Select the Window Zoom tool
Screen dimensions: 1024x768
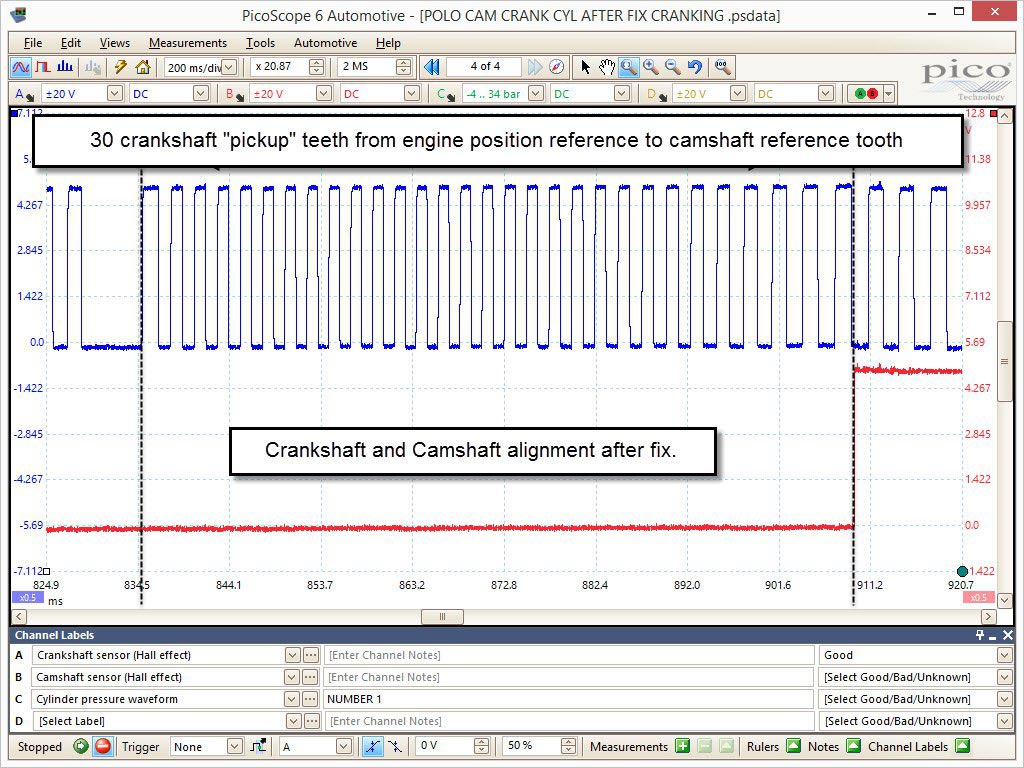pyautogui.click(x=628, y=67)
